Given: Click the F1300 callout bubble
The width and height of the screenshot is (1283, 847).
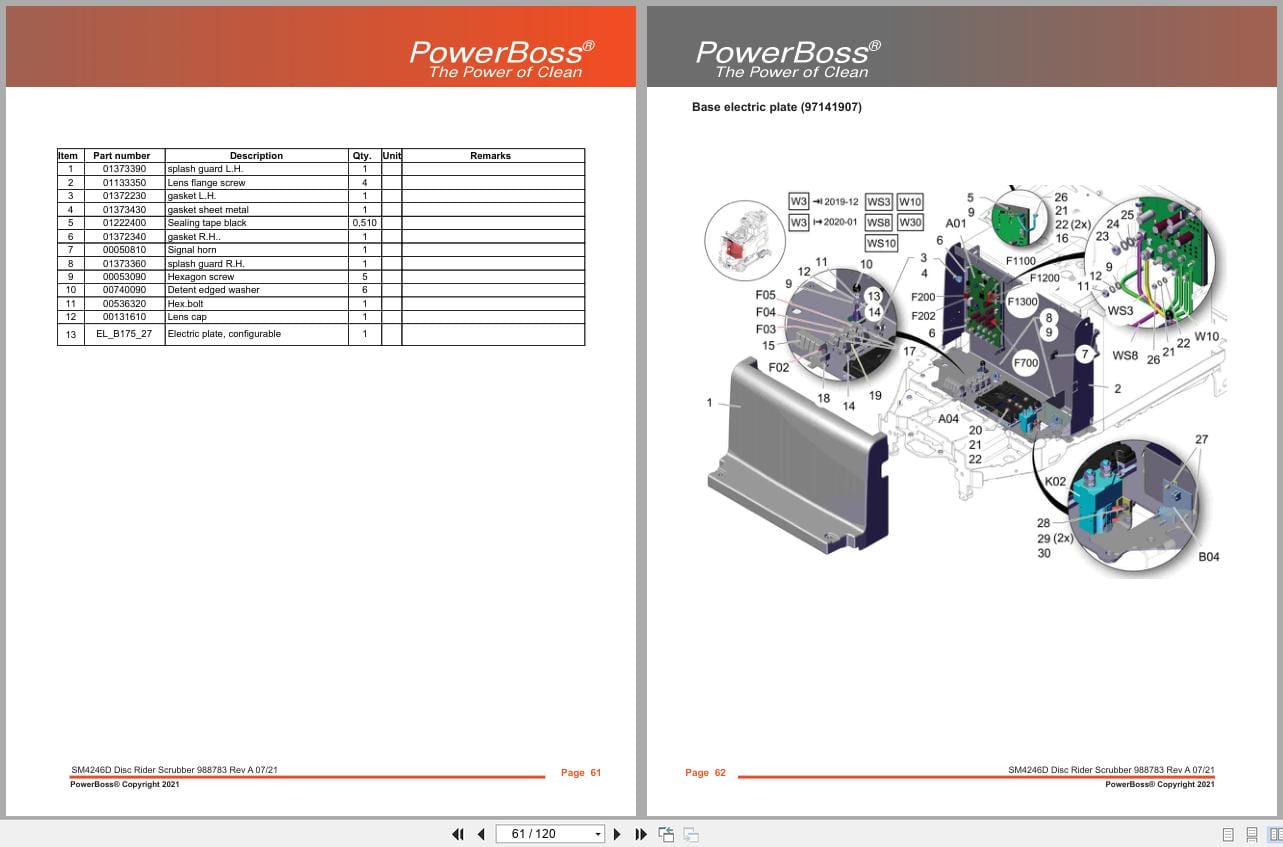Looking at the screenshot, I should (x=1023, y=301).
